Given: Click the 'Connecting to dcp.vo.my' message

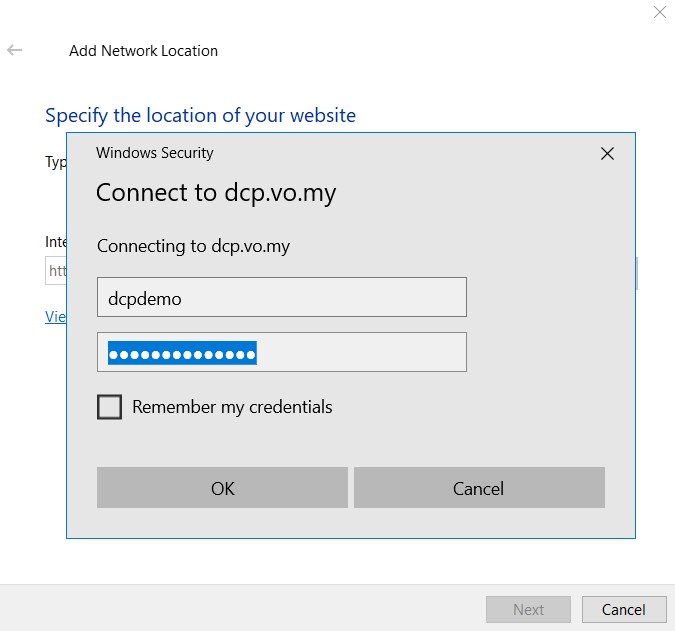Looking at the screenshot, I should pos(193,246).
